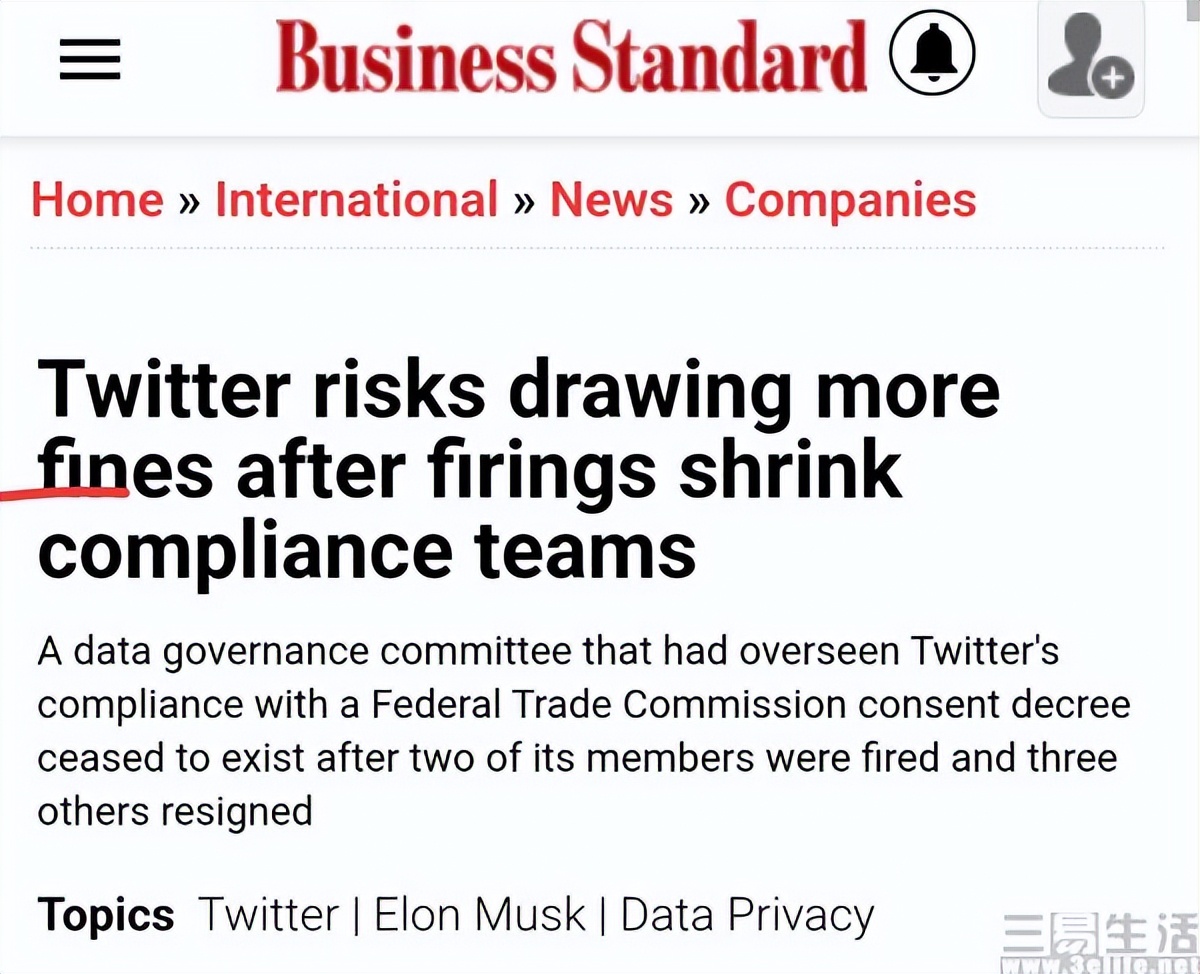This screenshot has height=974, width=1200.
Task: Click the watermark logo in bottom corner
Action: 1099,940
